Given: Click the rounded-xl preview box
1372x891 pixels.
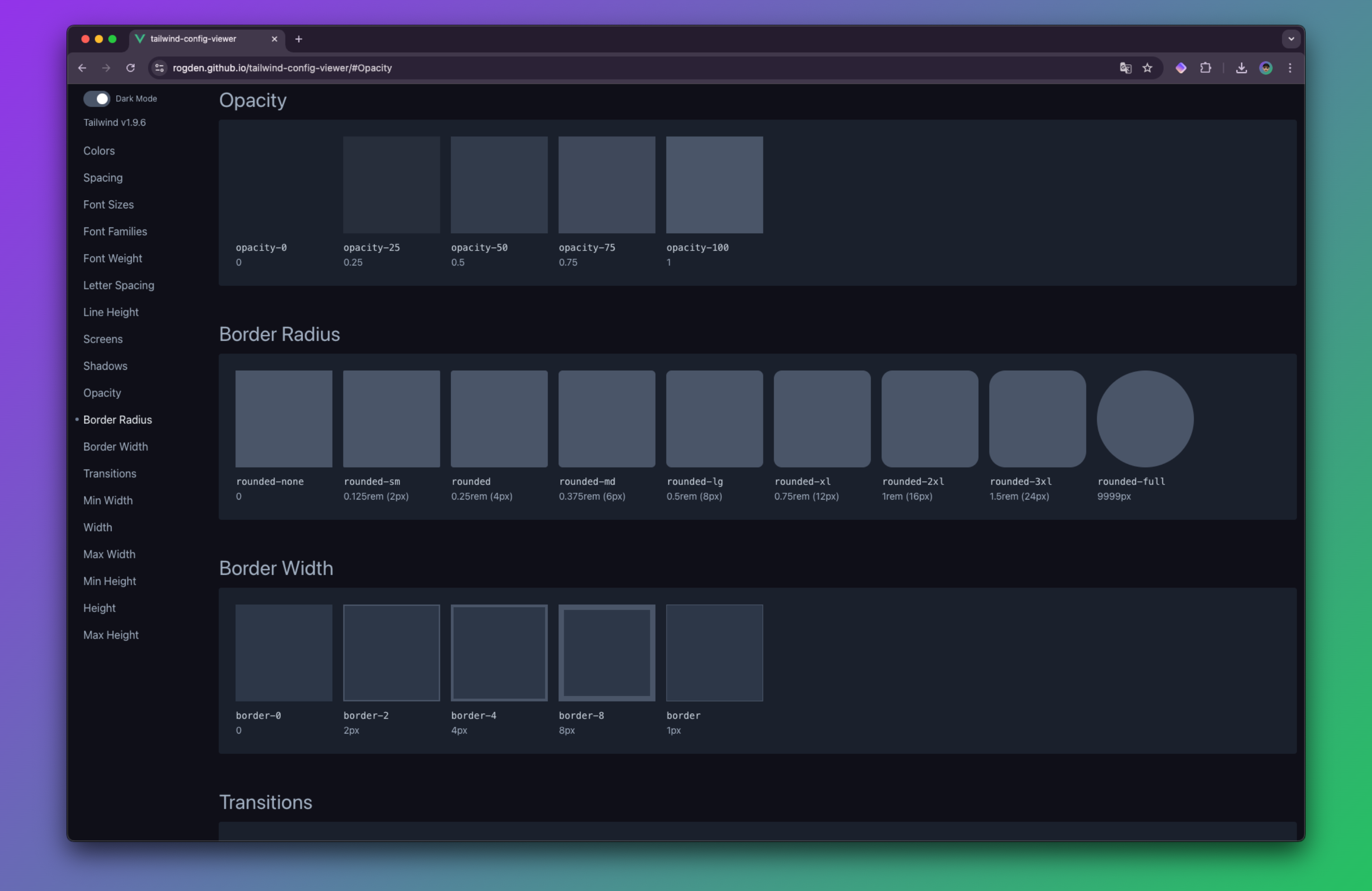Looking at the screenshot, I should click(822, 419).
